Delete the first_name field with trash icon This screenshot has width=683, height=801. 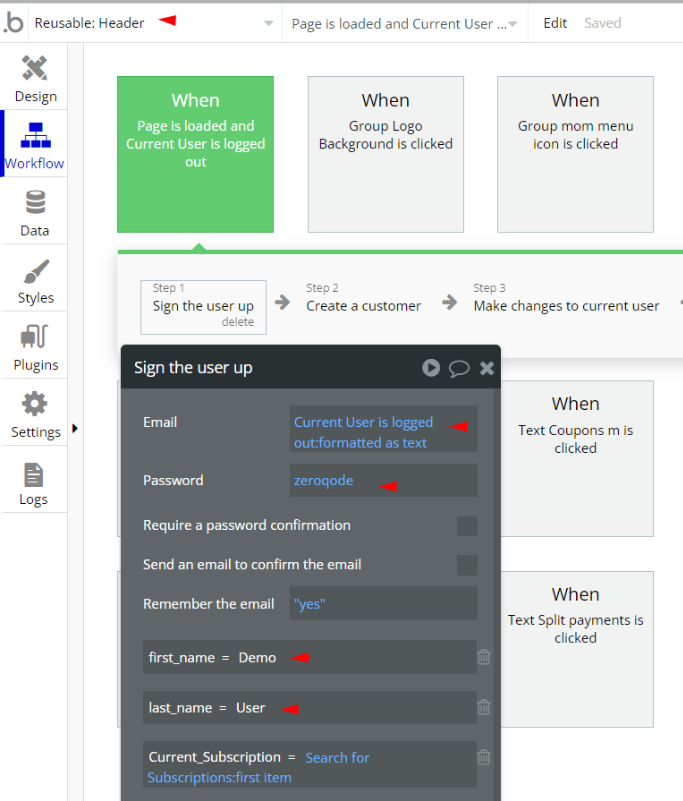coord(484,657)
